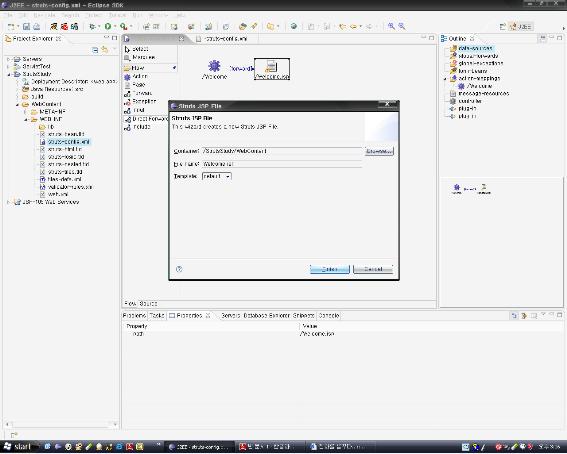Click the help question-mark icon in the dialog

pyautogui.click(x=179, y=269)
